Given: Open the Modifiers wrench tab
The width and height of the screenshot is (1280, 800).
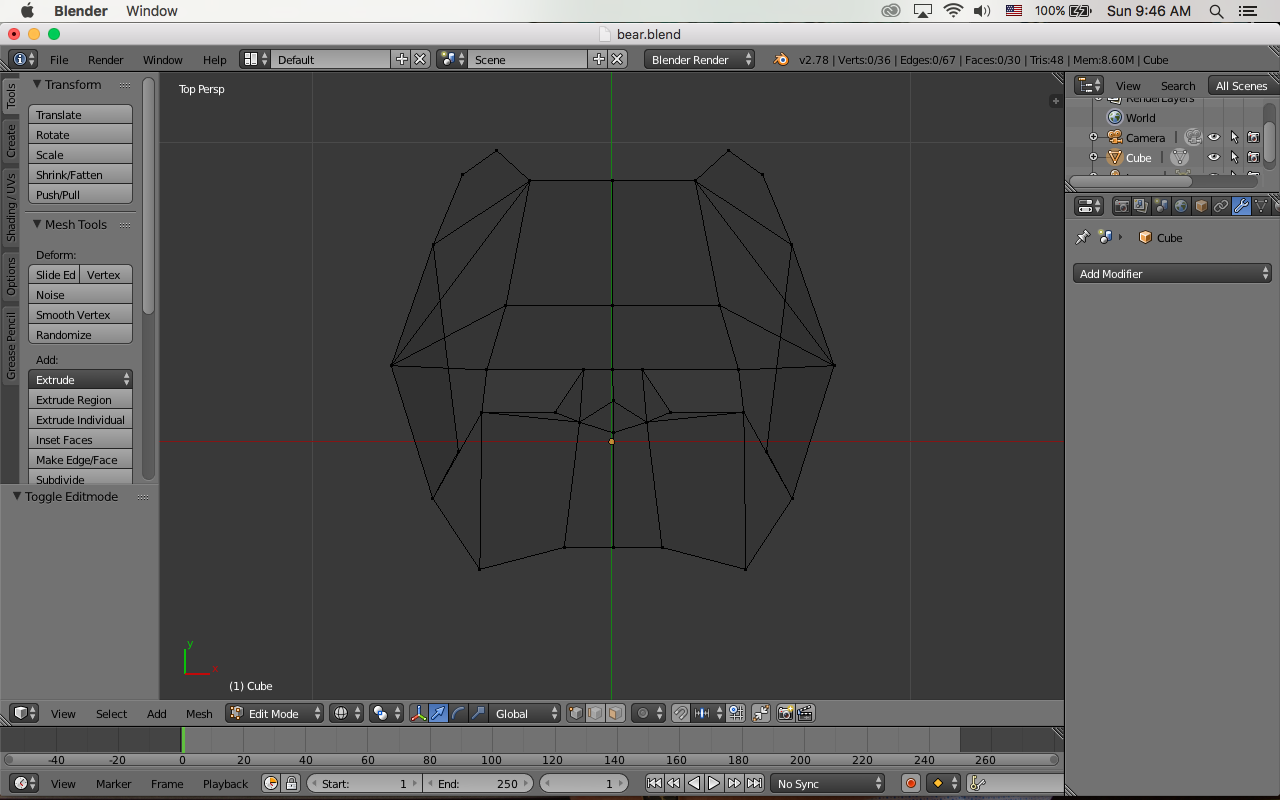Looking at the screenshot, I should pyautogui.click(x=1241, y=206).
